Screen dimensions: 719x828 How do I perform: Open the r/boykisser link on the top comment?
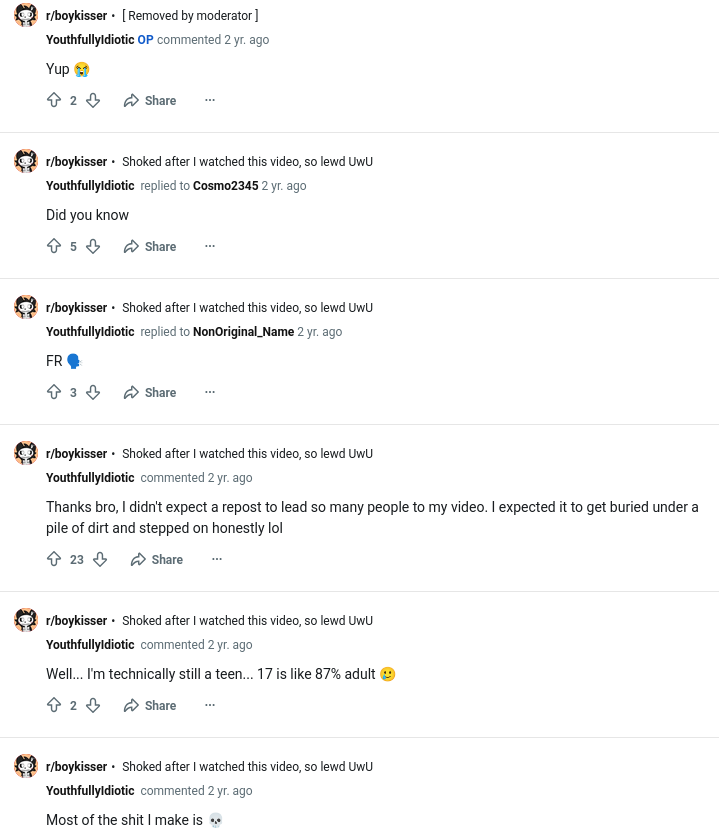tap(76, 16)
